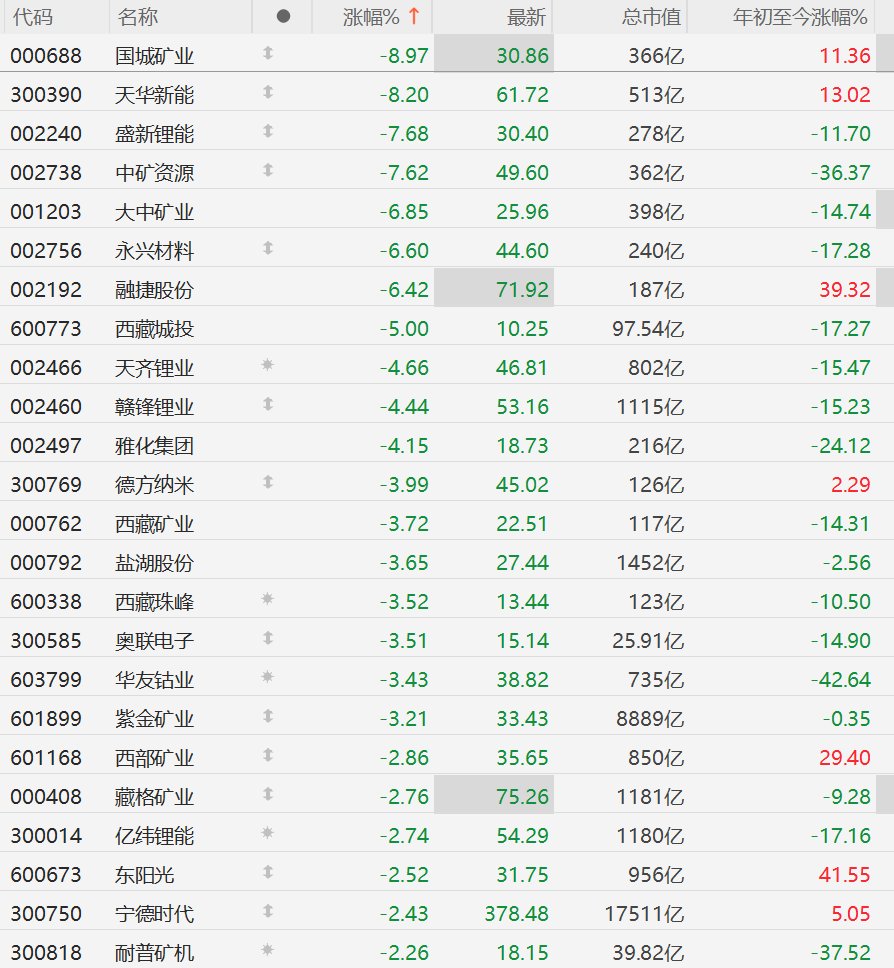The height and width of the screenshot is (968, 894).
Task: Click the marker icon in 东阳光 row
Action: pos(268,872)
